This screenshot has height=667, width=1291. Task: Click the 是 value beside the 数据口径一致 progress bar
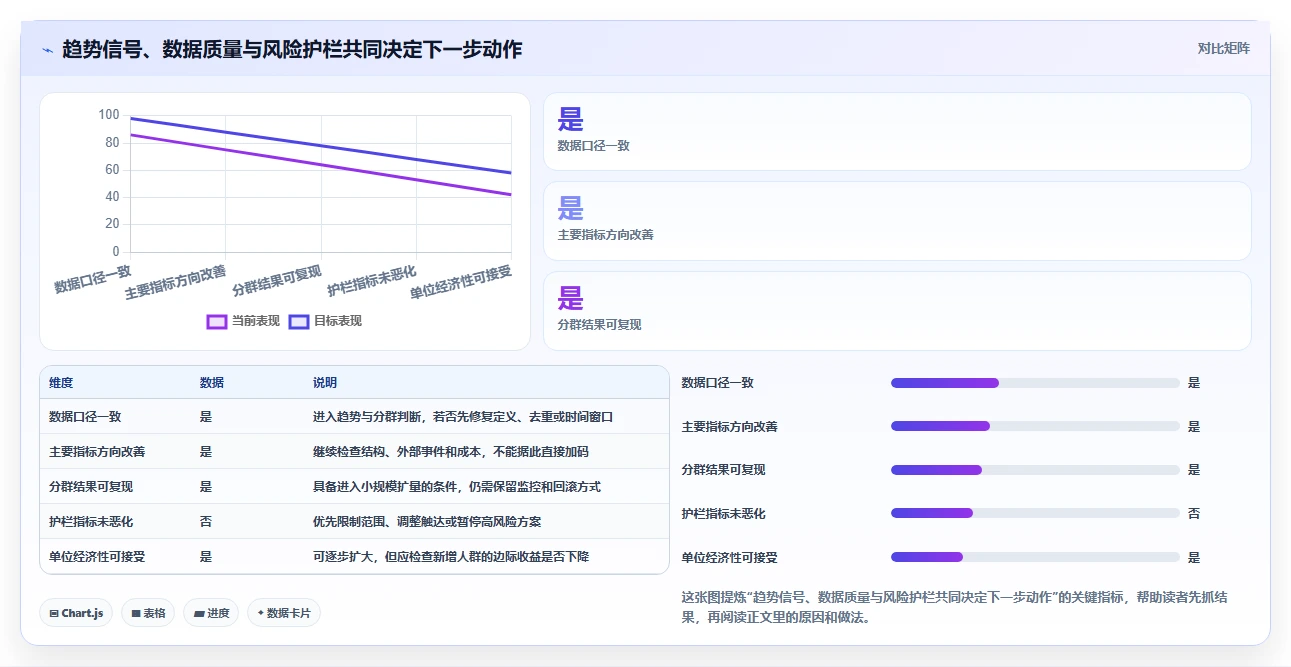pyautogui.click(x=1194, y=382)
